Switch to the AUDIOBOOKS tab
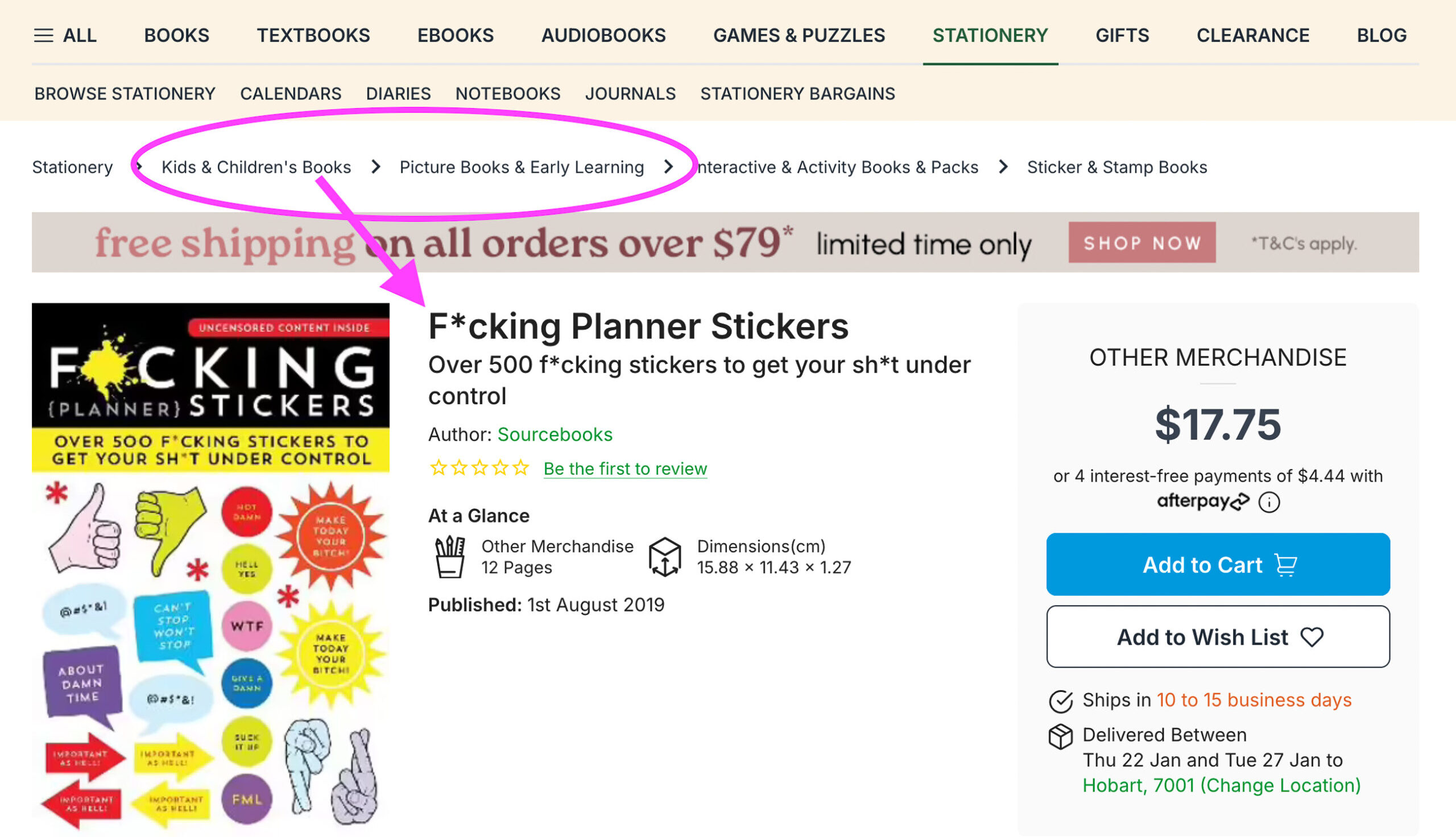The width and height of the screenshot is (1456, 837). pyautogui.click(x=603, y=36)
